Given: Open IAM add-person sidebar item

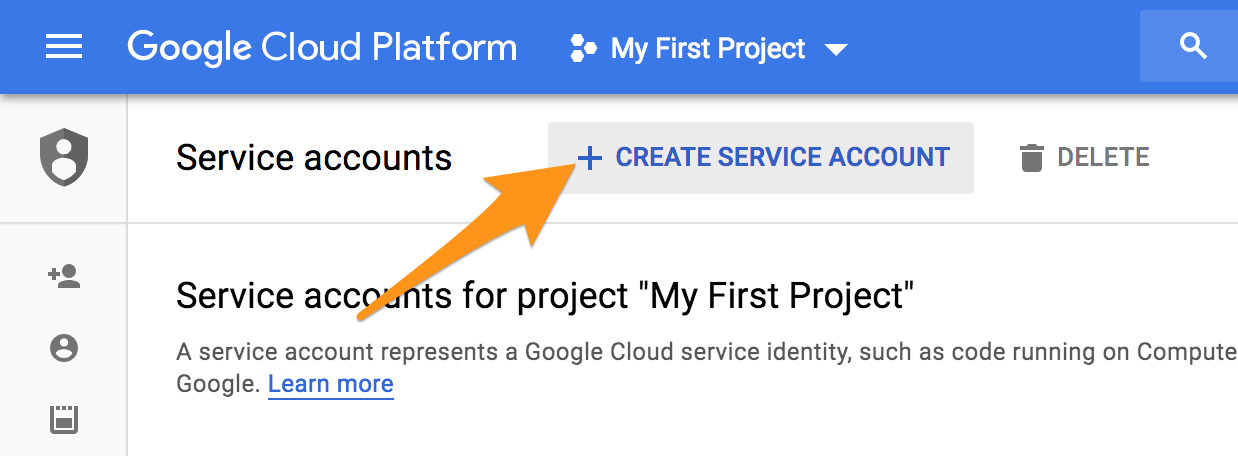Looking at the screenshot, I should [64, 276].
